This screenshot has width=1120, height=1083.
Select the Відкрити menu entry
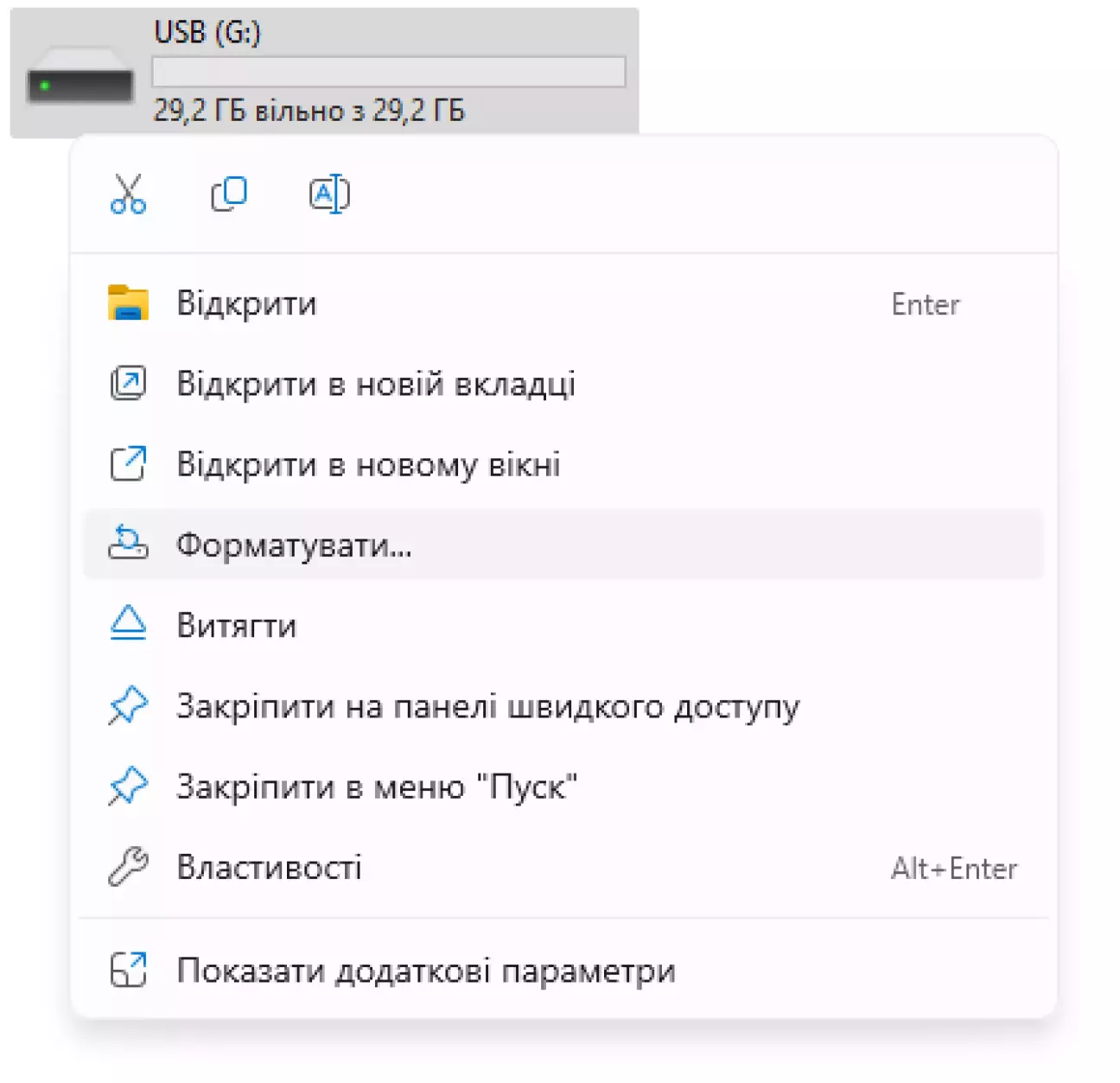(x=247, y=303)
